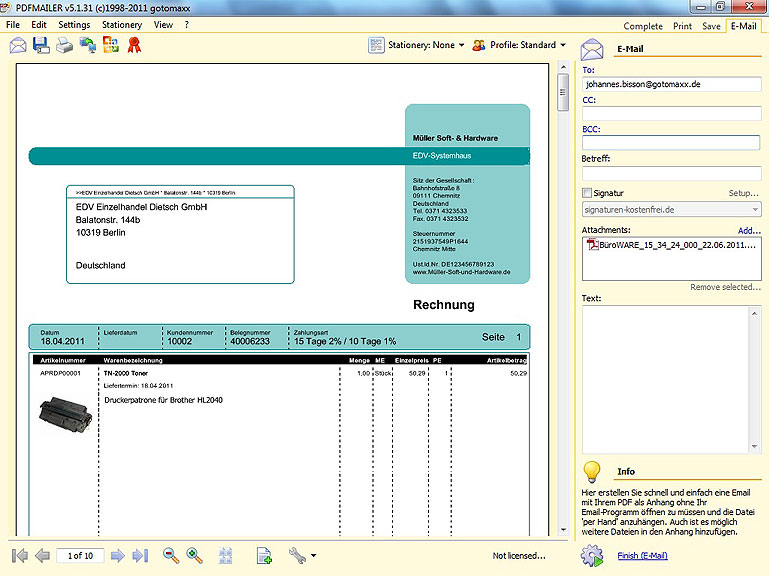
Task: Click Kundennummer value 10002
Action: pos(179,341)
